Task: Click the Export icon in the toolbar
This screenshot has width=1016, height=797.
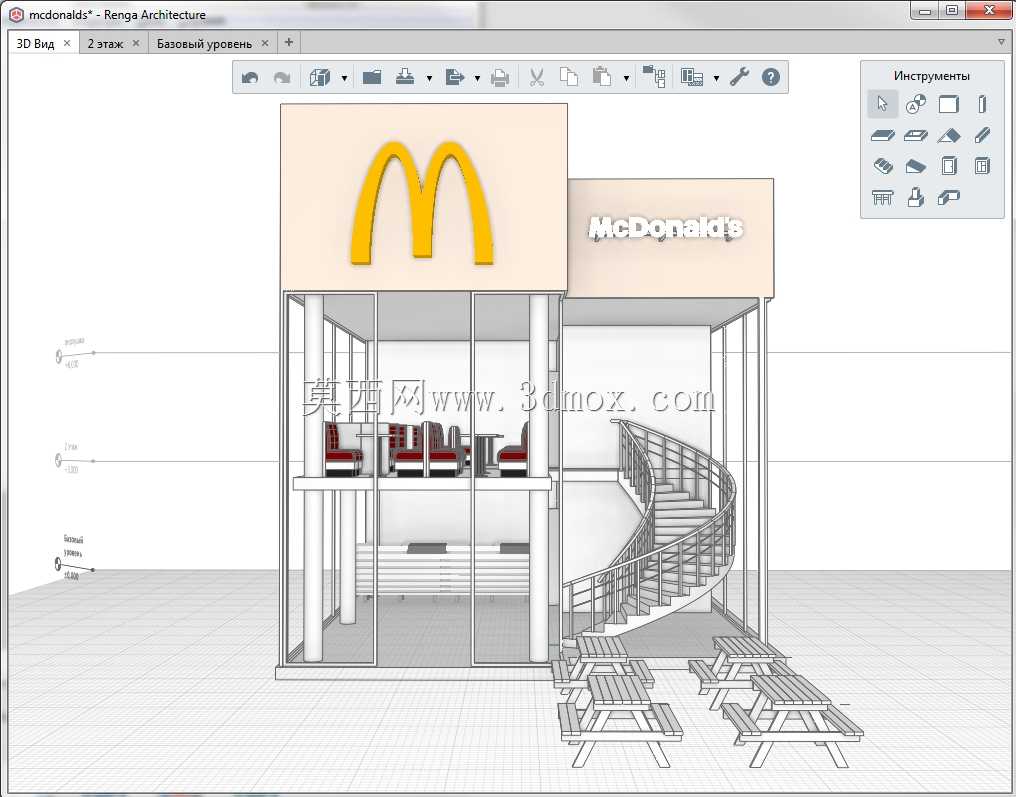Action: tap(455, 77)
